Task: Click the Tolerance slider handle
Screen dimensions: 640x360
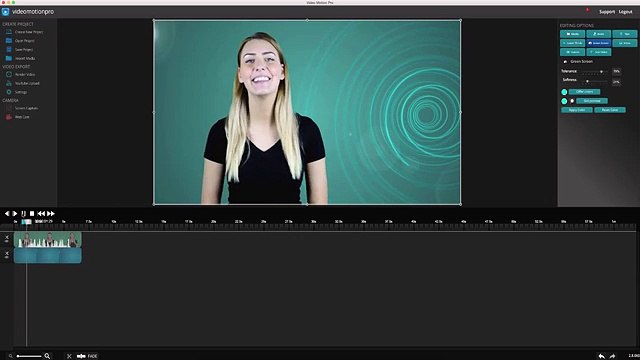Action: click(x=601, y=72)
